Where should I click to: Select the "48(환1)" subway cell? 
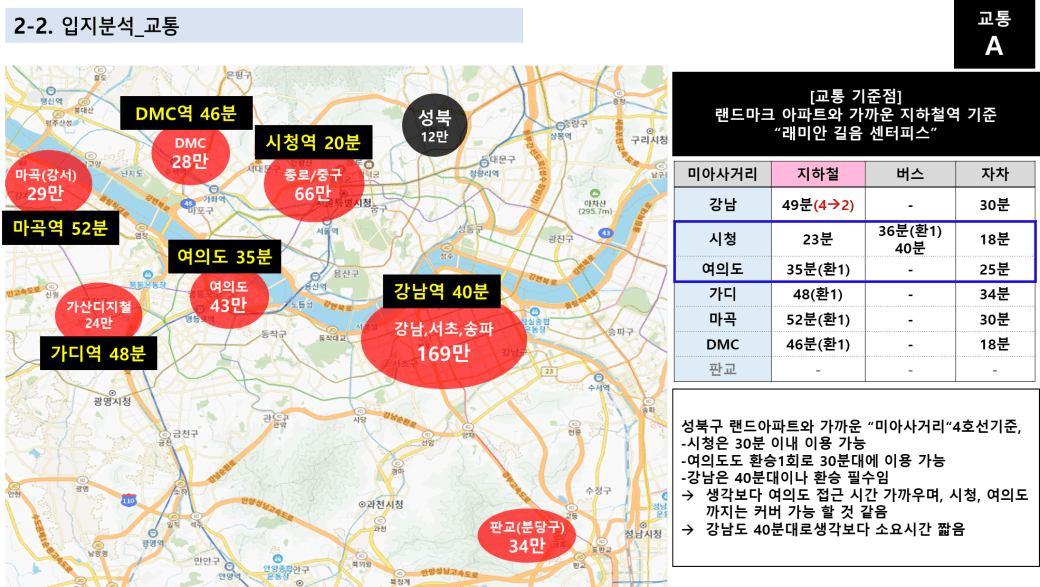pyautogui.click(x=818, y=294)
